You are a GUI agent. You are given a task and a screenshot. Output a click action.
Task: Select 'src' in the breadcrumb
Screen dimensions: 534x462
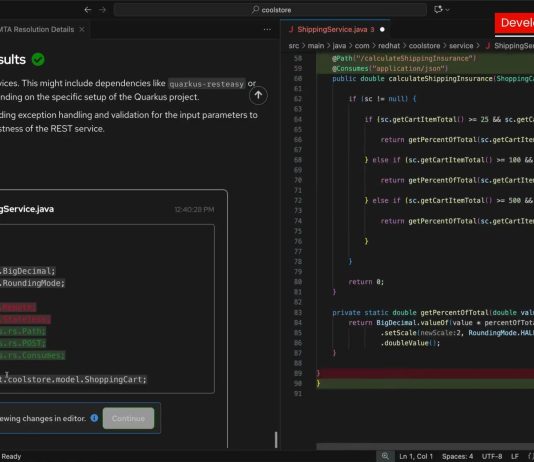coord(294,46)
